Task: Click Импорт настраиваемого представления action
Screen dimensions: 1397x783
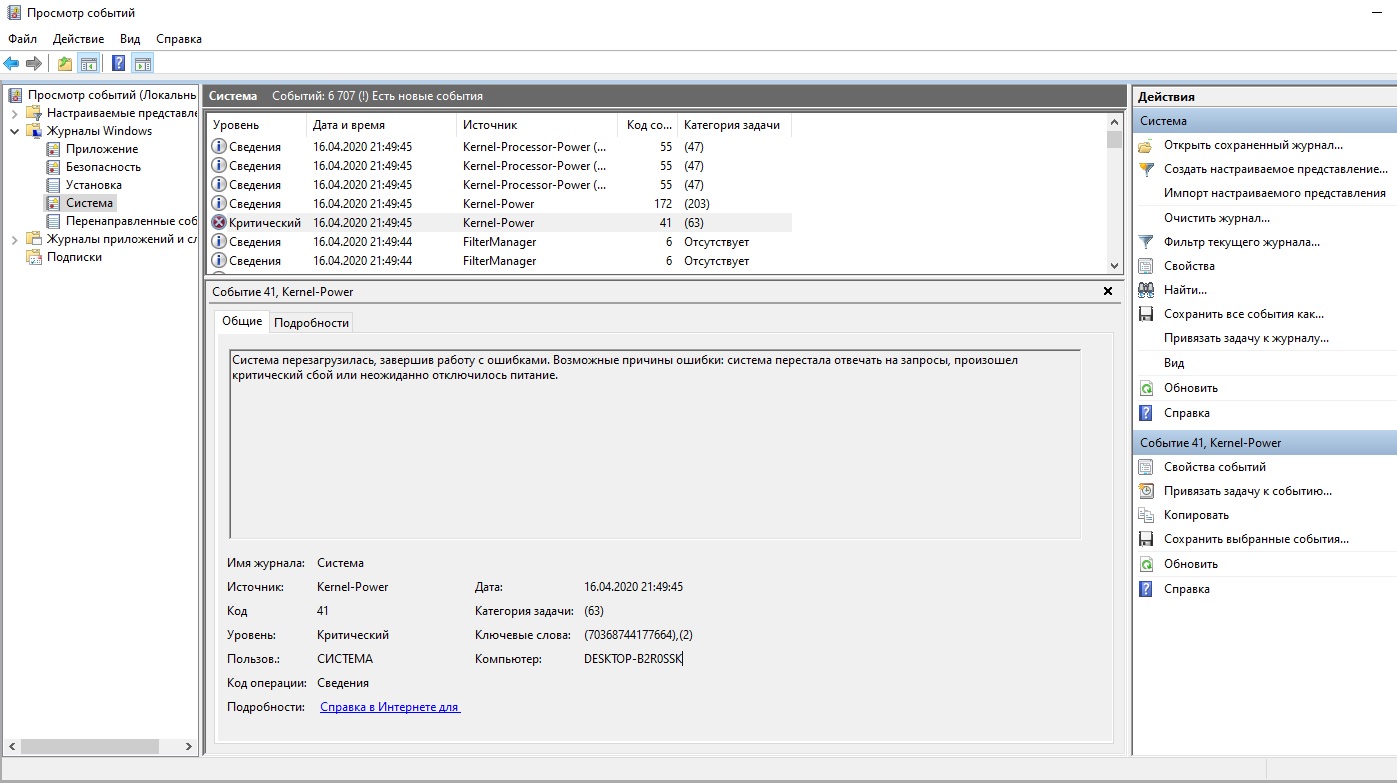Action: point(1275,193)
